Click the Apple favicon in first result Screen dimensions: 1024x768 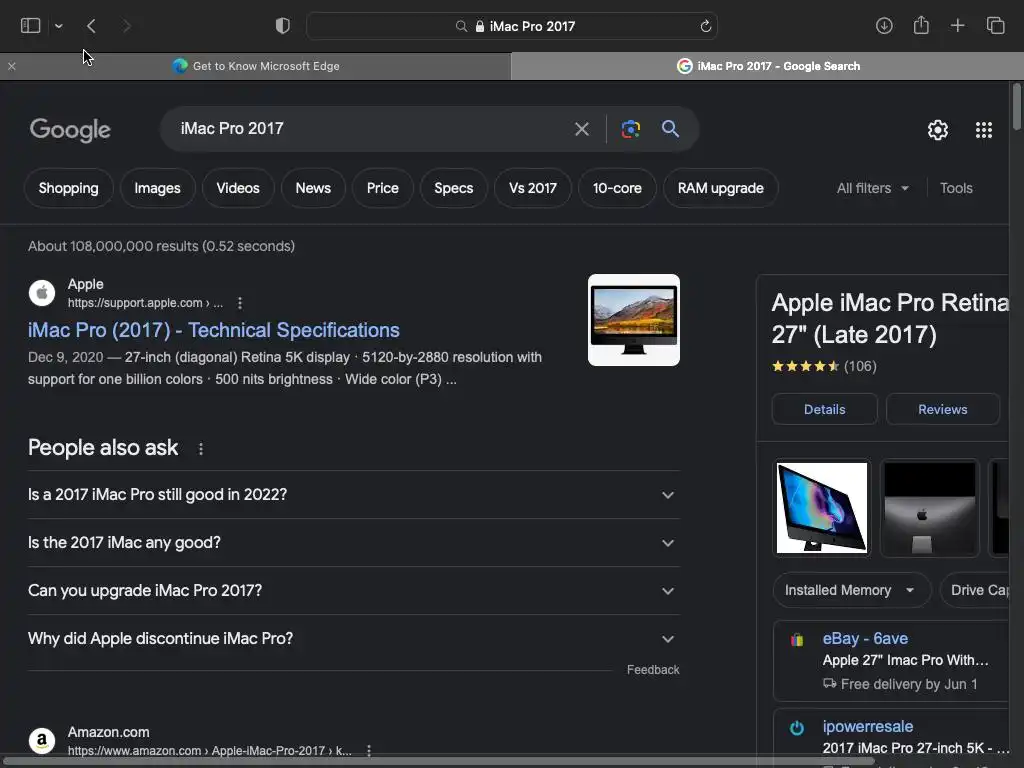(x=42, y=293)
